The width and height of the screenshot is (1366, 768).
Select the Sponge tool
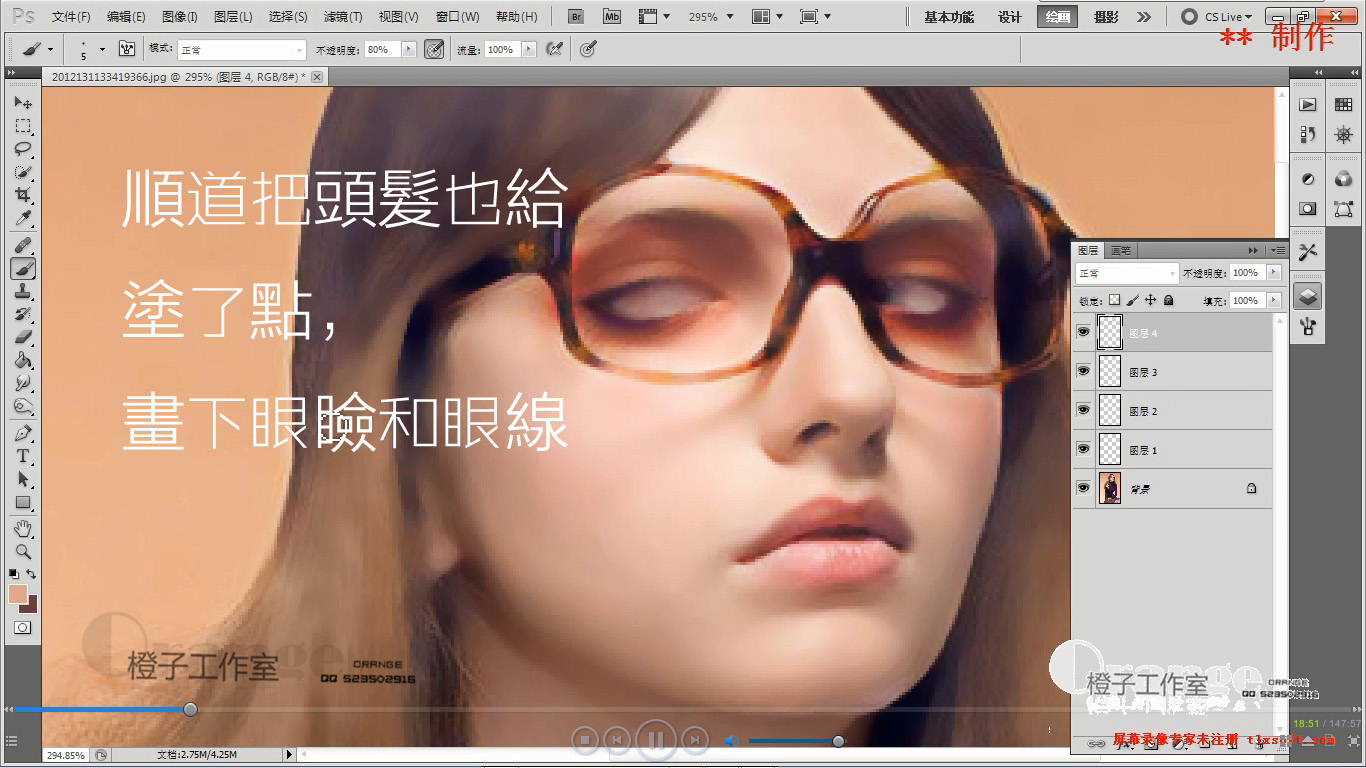23,407
